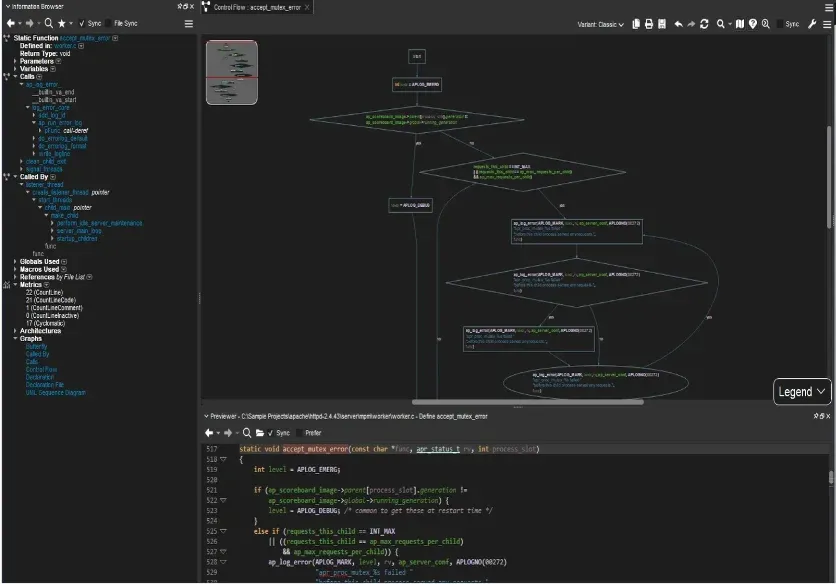Image resolution: width=836 pixels, height=584 pixels.
Task: Click the graph overview minimap thumbnail
Action: 232,73
